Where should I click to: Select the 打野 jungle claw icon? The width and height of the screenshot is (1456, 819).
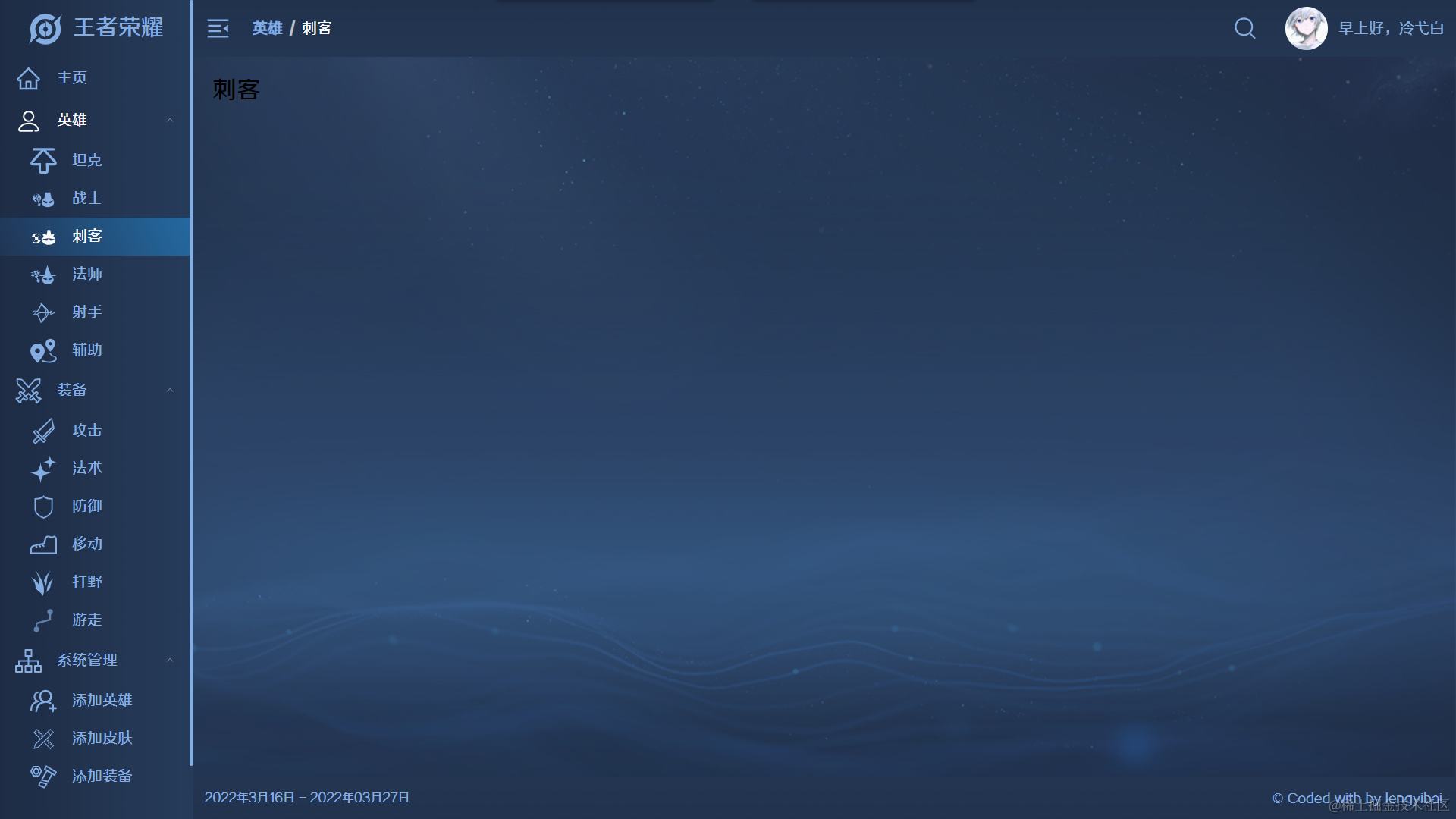coord(43,582)
